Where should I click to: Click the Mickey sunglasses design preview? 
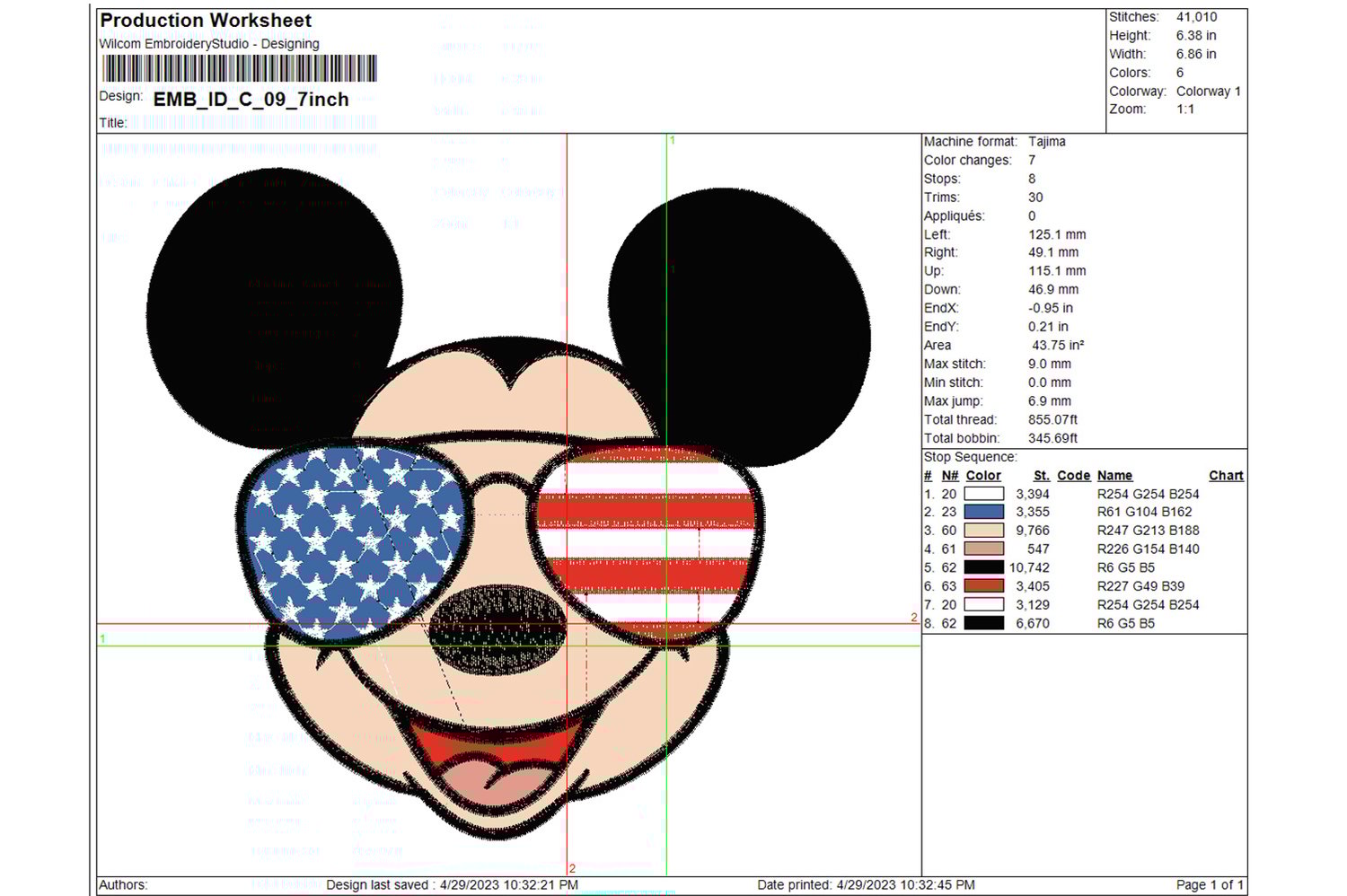tap(509, 503)
